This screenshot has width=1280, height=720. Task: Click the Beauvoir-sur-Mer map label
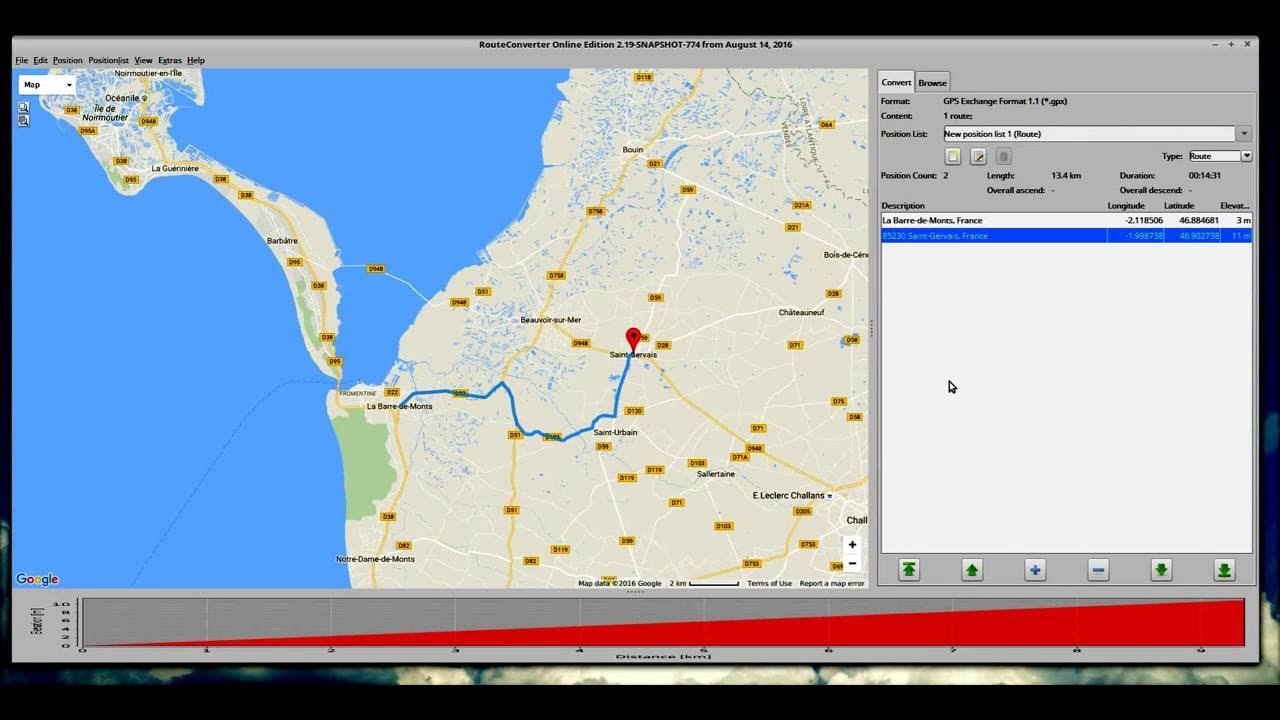[x=551, y=320]
